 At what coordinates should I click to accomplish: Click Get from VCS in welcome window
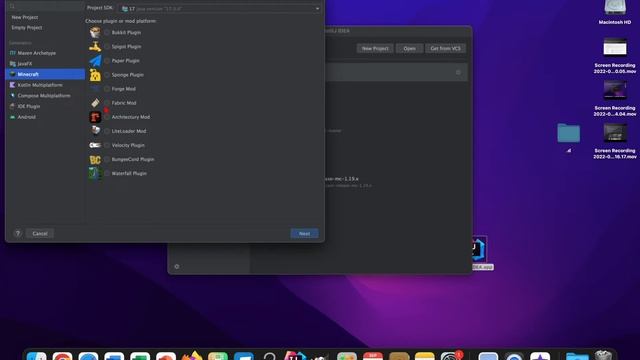(445, 49)
